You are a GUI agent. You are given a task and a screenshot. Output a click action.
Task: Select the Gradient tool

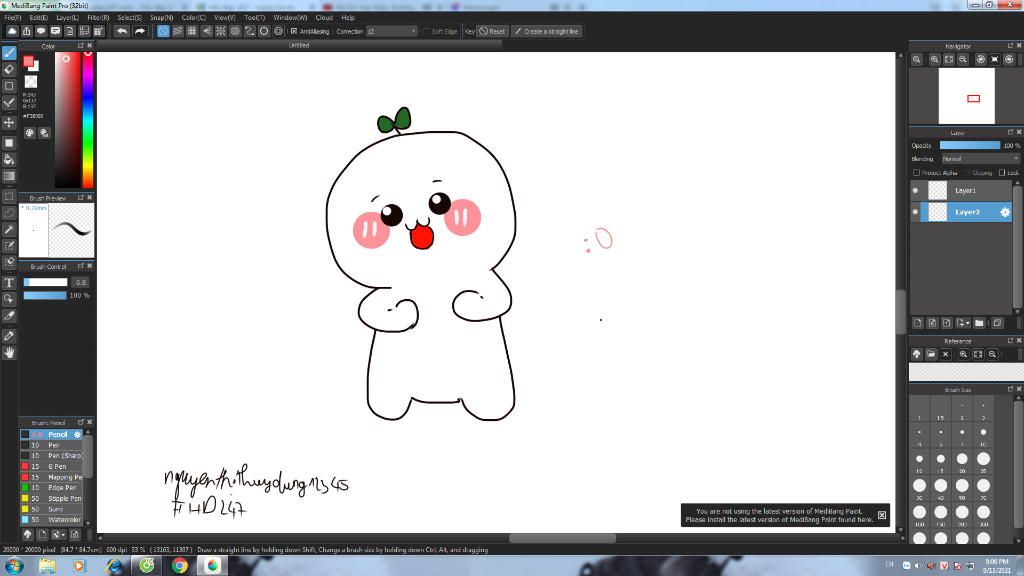(x=9, y=176)
